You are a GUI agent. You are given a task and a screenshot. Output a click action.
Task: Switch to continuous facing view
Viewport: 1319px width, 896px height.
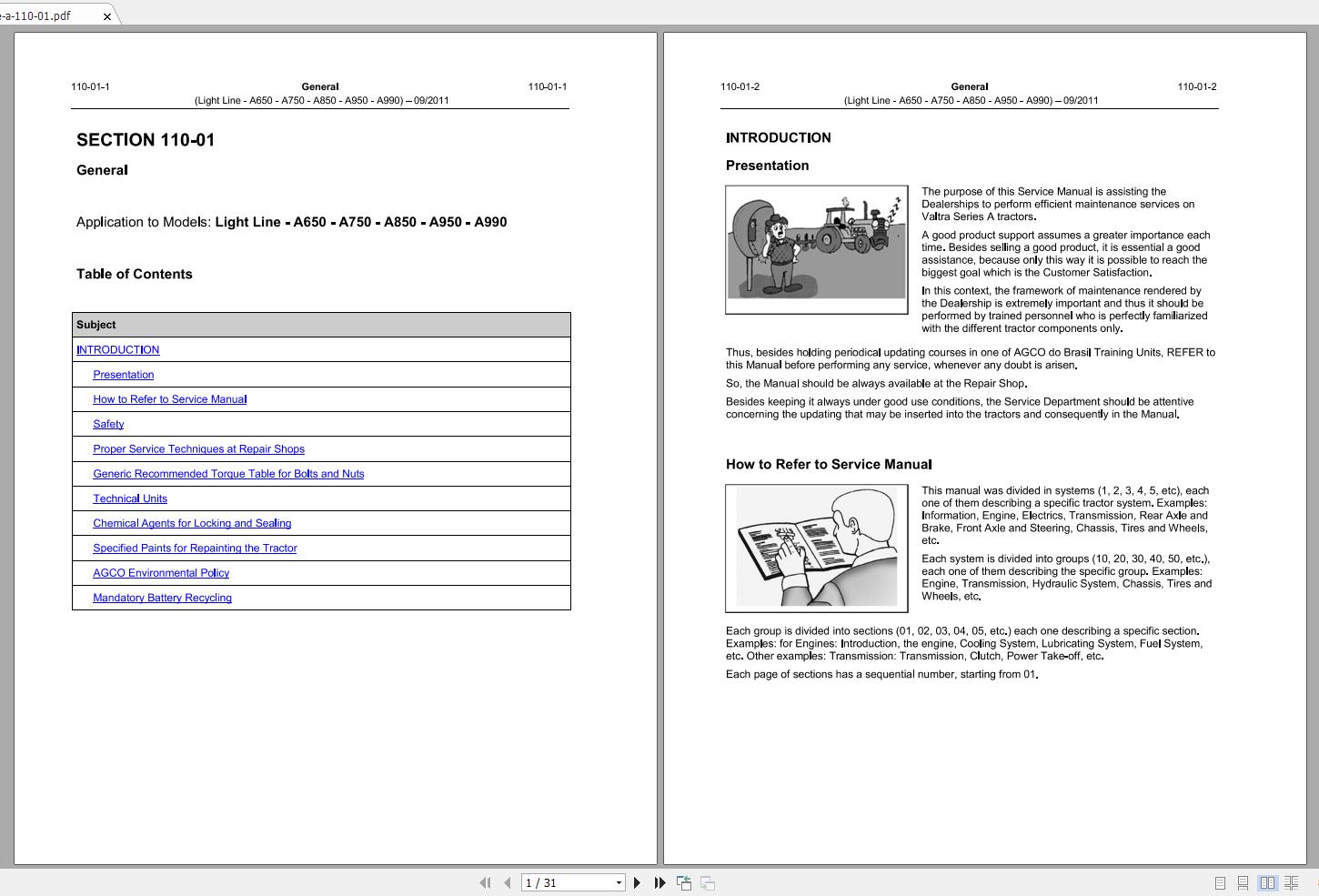click(x=1292, y=883)
